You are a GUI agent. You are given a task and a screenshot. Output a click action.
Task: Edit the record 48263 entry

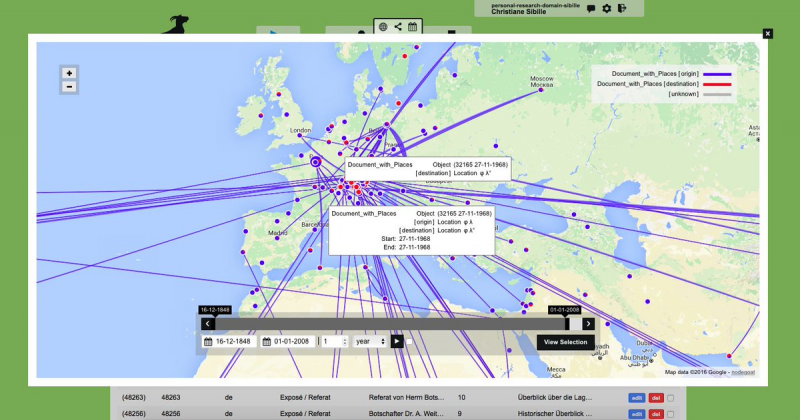click(636, 397)
